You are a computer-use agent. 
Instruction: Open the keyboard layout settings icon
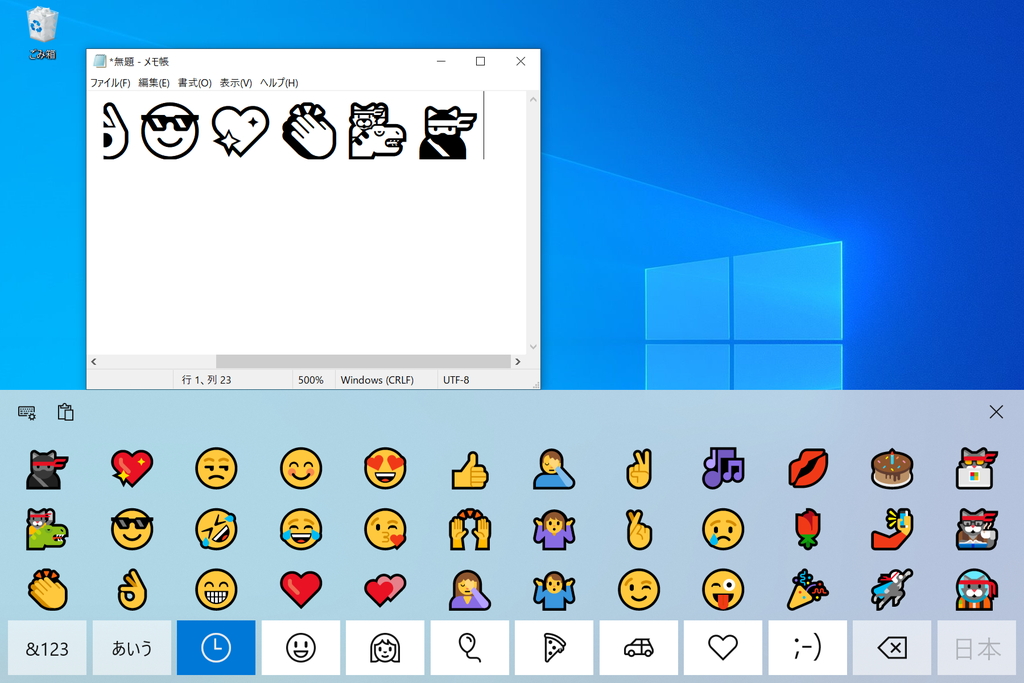pyautogui.click(x=25, y=412)
